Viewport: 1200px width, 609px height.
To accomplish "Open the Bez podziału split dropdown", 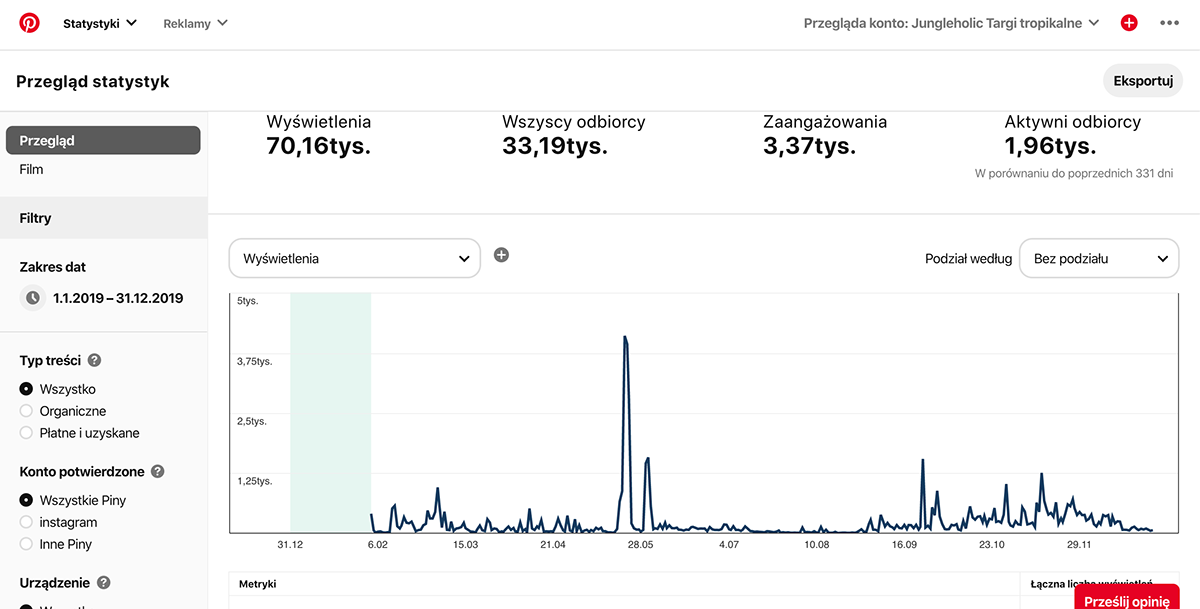I will 1099,258.
